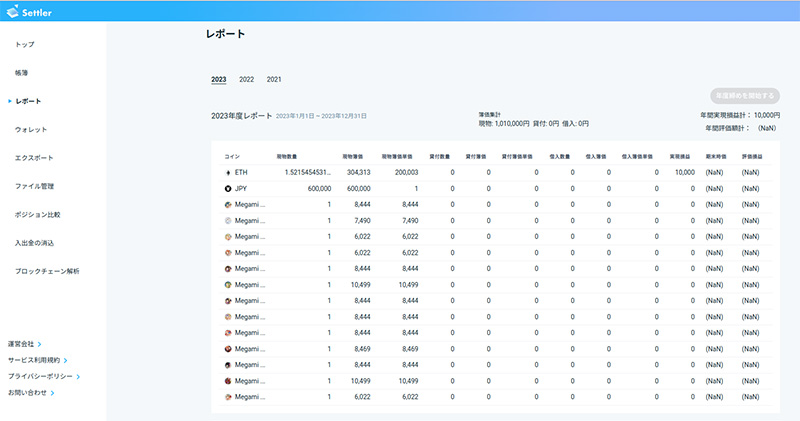Follow the 運営会社 link

tap(24, 344)
